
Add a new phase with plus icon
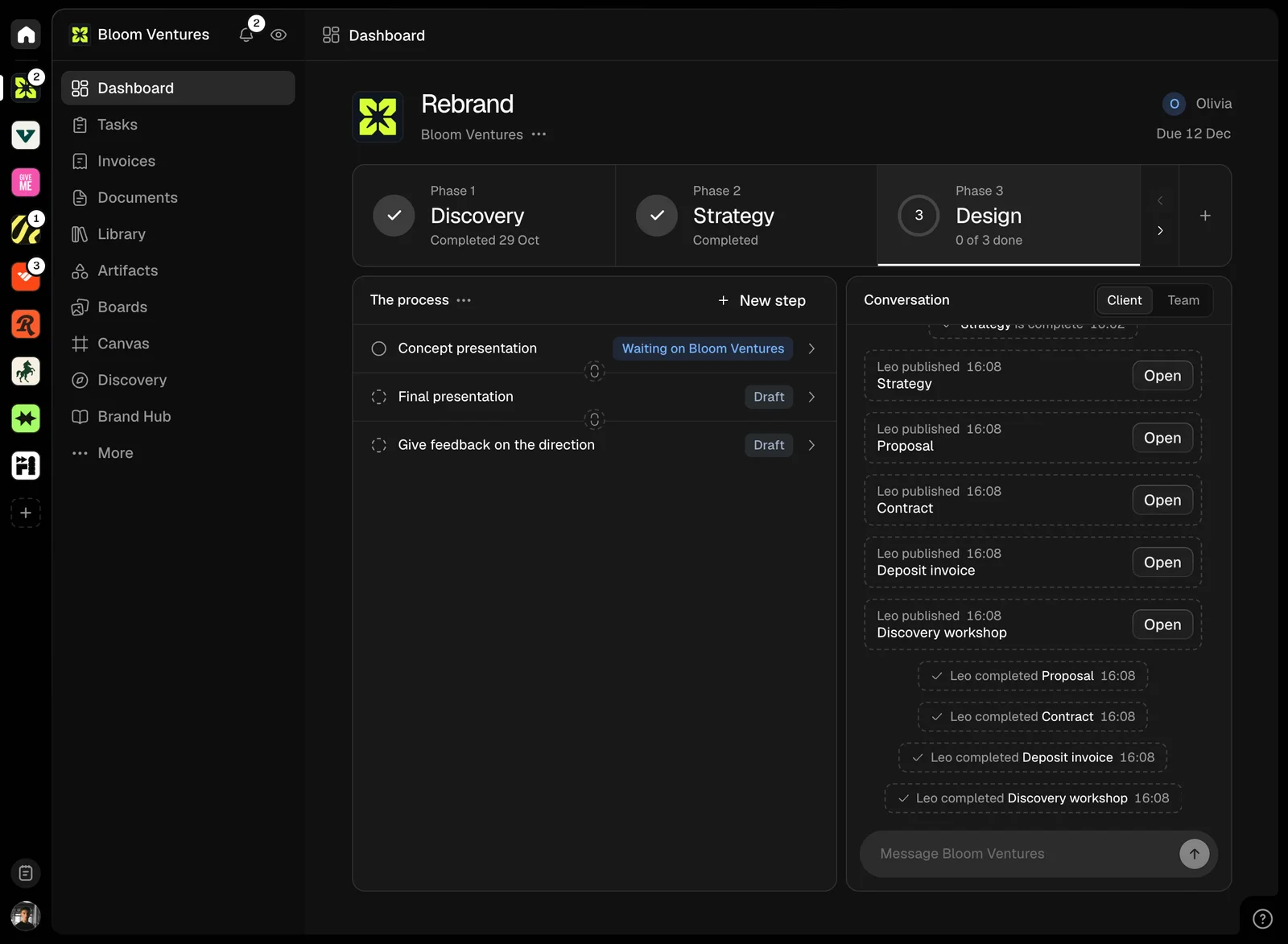[x=1205, y=216]
